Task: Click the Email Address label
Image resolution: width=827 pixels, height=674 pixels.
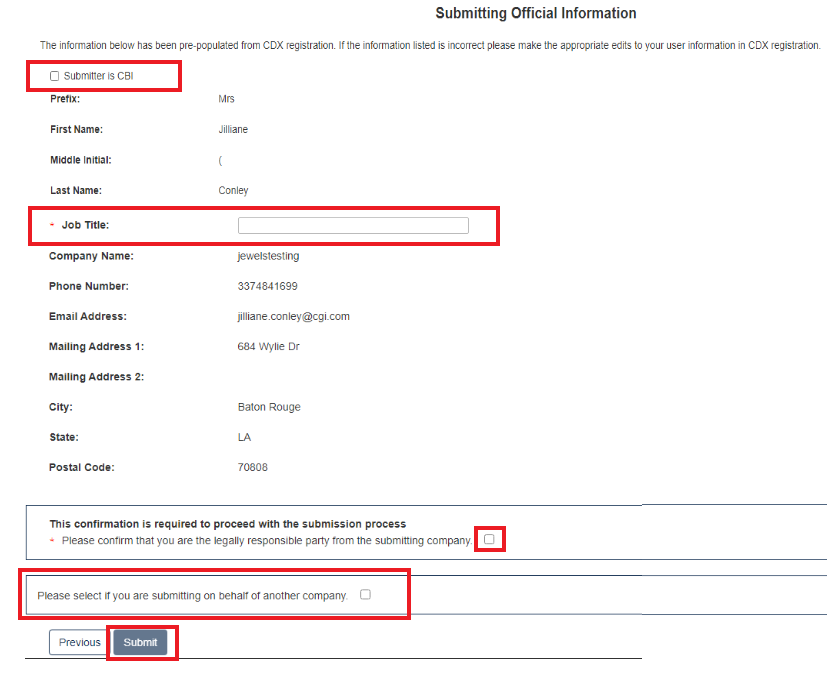Action: (x=88, y=316)
